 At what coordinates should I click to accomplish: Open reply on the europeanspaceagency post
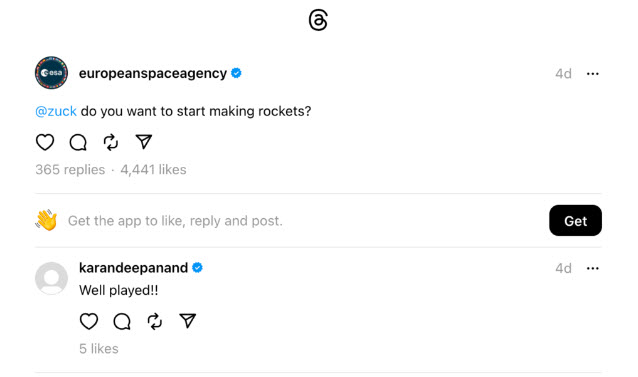coord(78,142)
